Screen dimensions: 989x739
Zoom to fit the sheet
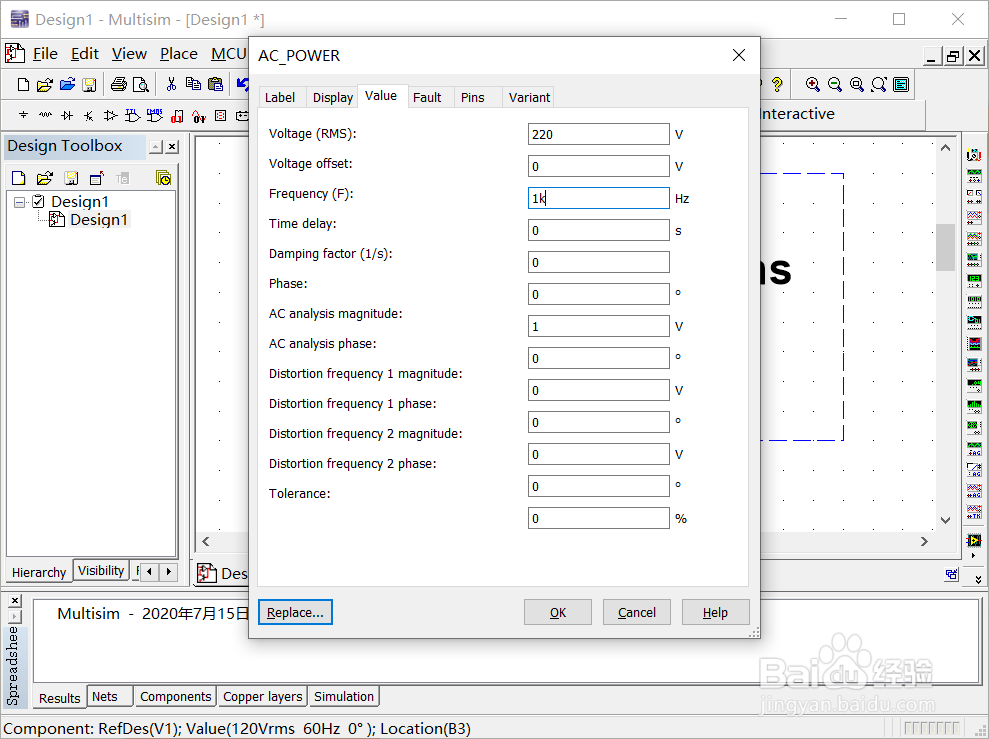[879, 84]
